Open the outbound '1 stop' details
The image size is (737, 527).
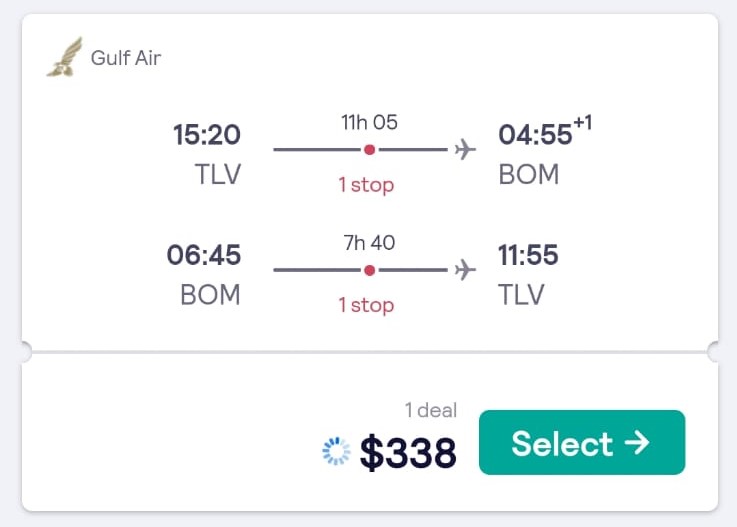tap(366, 185)
